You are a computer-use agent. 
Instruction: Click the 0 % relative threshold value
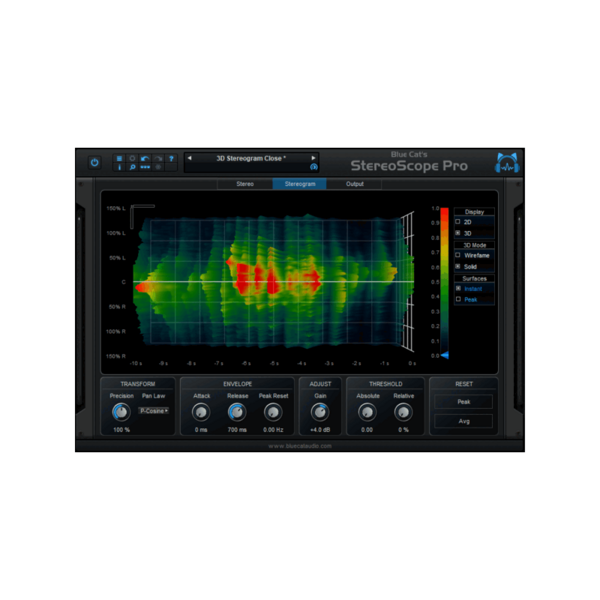pos(403,430)
